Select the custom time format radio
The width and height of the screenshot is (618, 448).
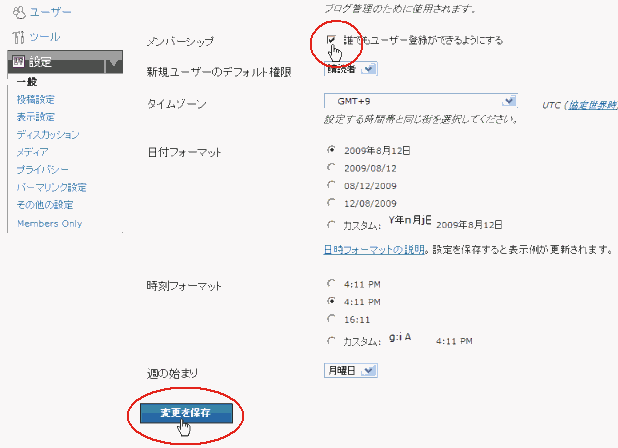331,340
